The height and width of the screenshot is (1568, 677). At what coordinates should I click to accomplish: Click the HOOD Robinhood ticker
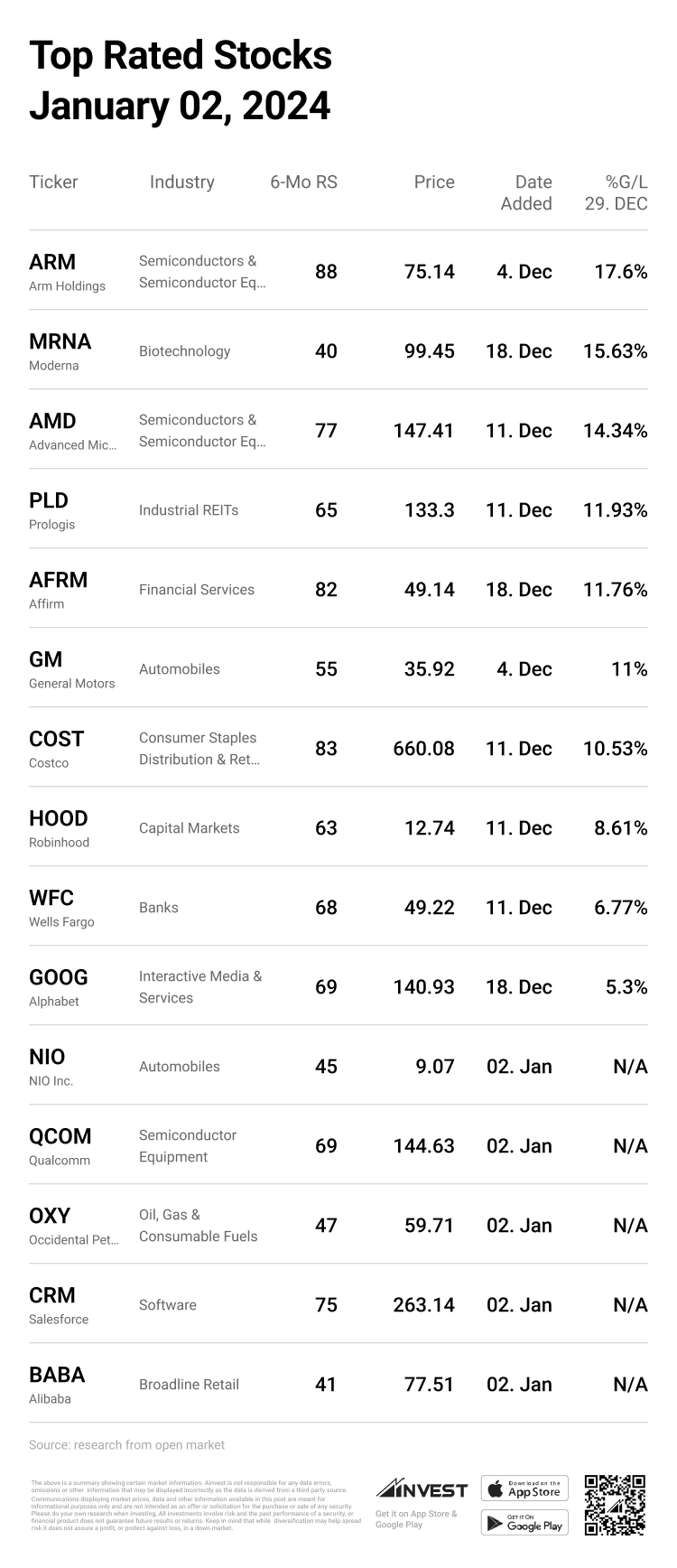[x=58, y=818]
